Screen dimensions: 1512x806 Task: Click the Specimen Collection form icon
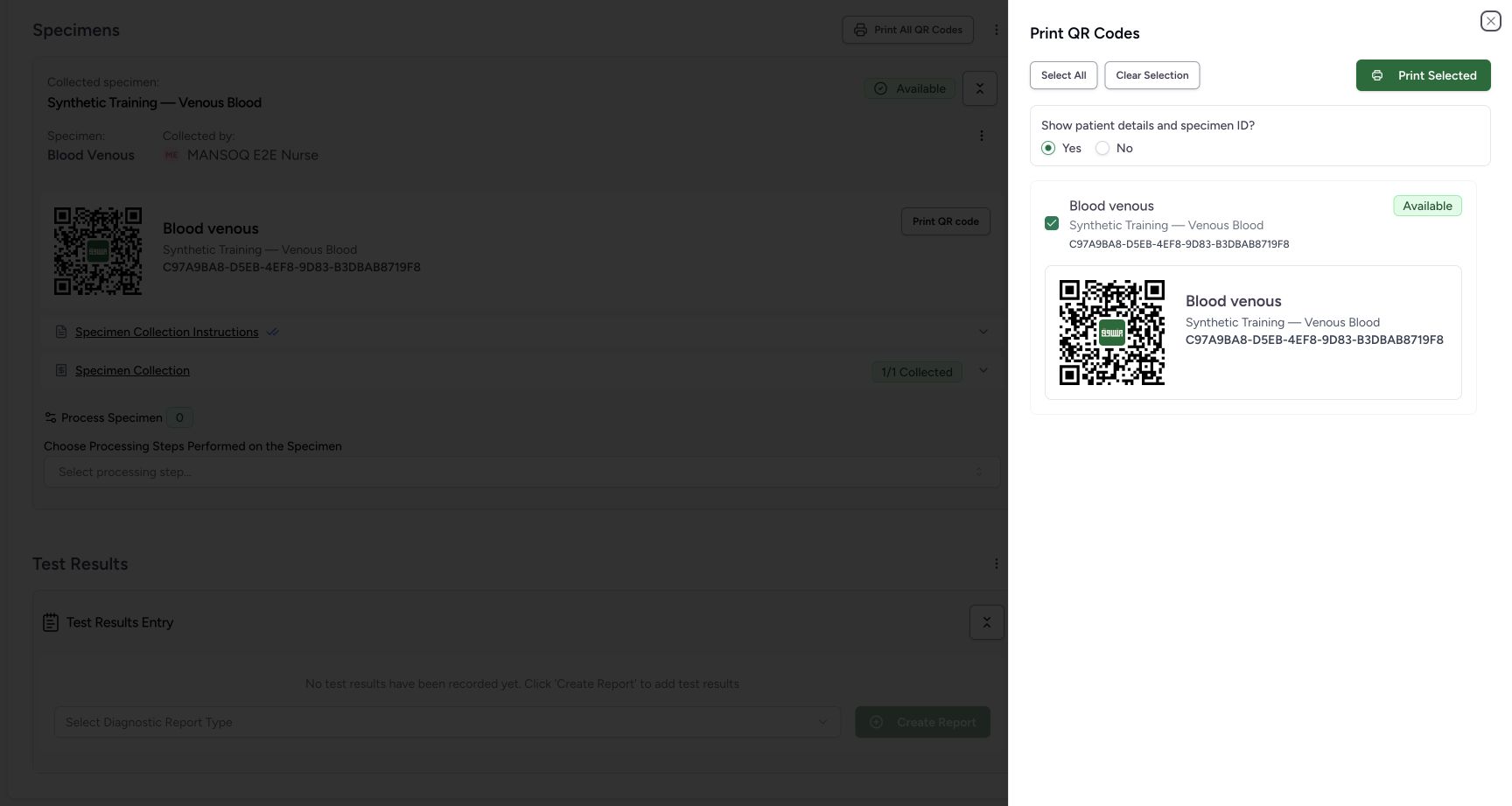[x=61, y=370]
